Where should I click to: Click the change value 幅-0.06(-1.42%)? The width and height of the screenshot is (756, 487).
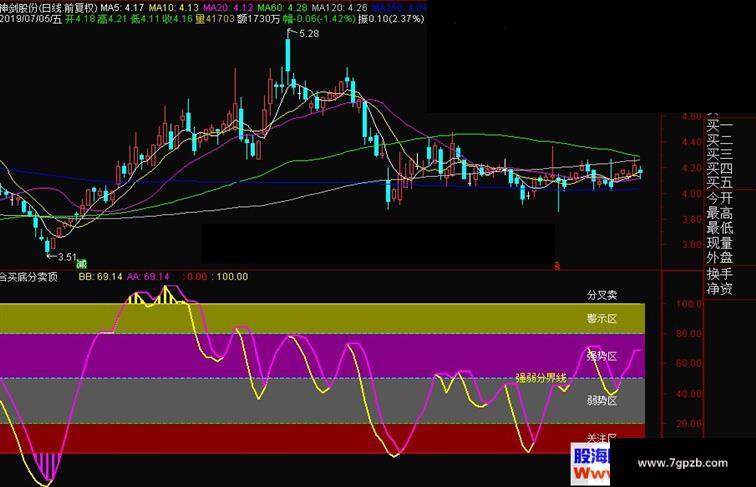point(319,19)
